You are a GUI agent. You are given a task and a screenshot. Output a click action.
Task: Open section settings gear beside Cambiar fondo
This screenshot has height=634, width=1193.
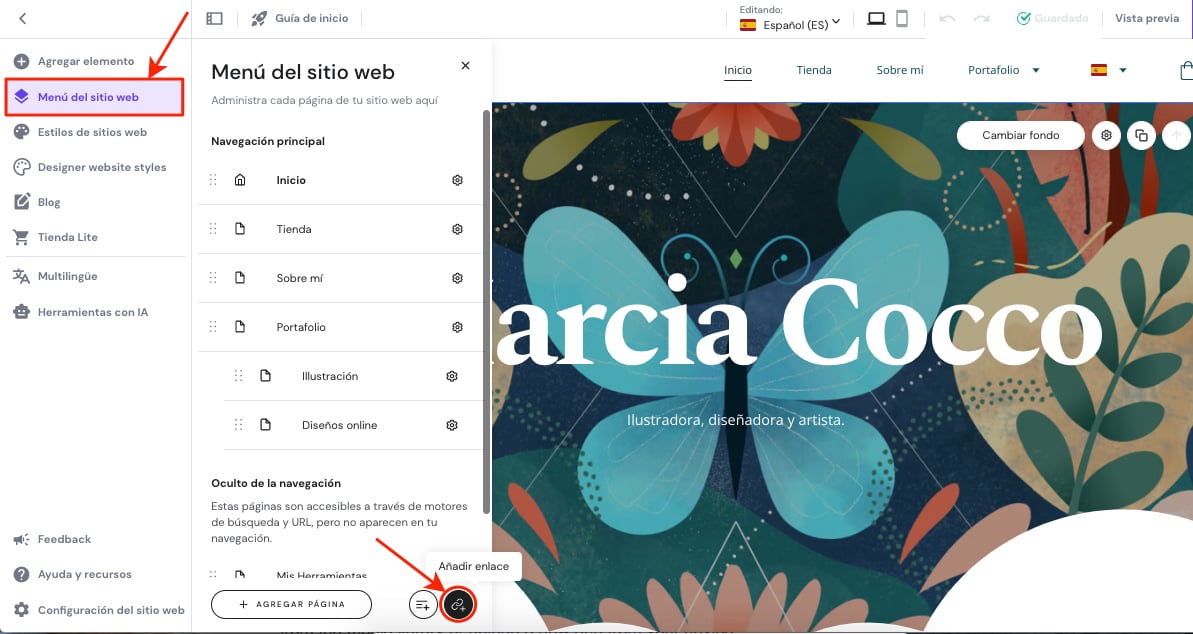coord(1106,135)
